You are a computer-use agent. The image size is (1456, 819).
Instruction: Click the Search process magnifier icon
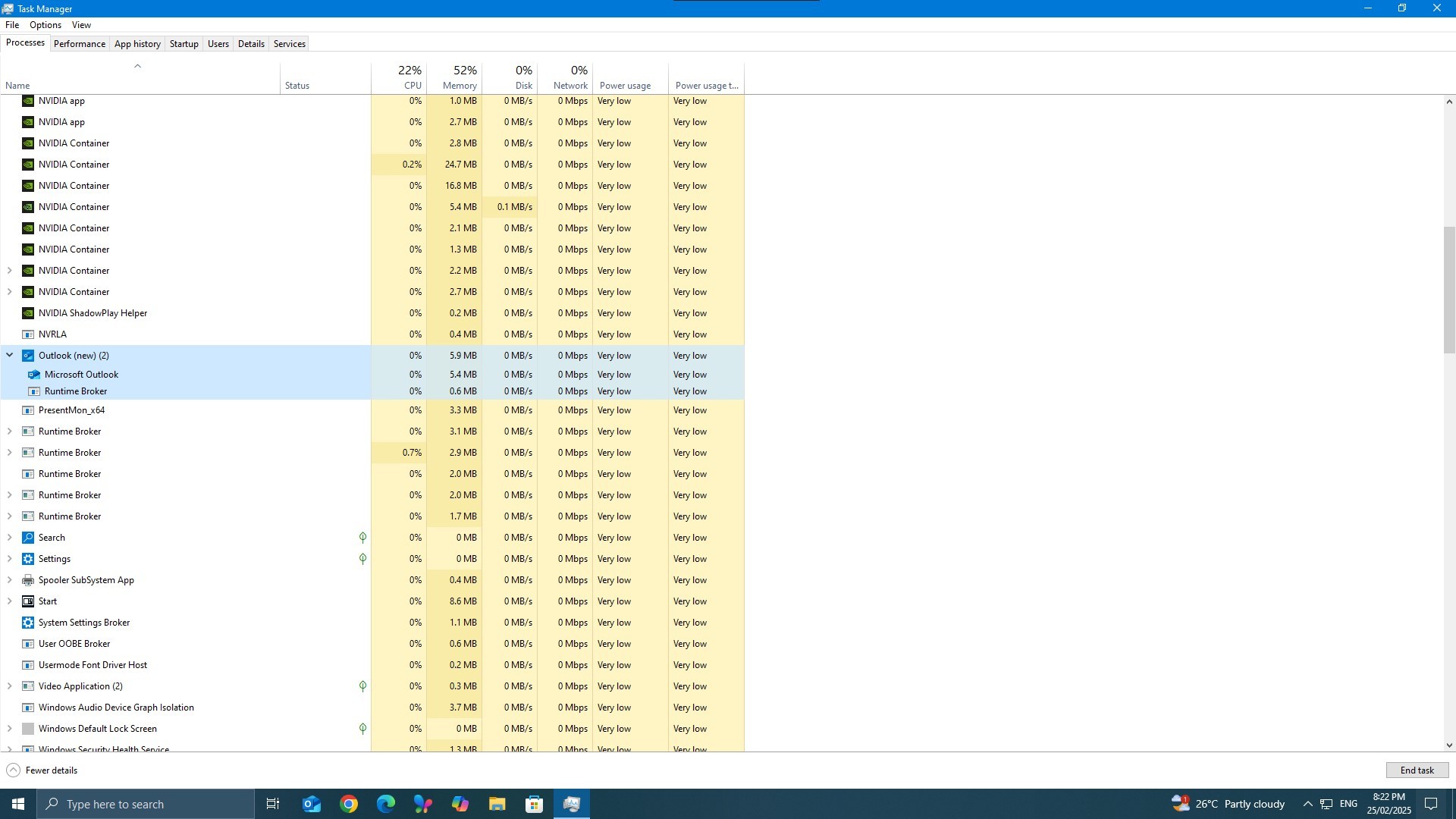coord(28,537)
